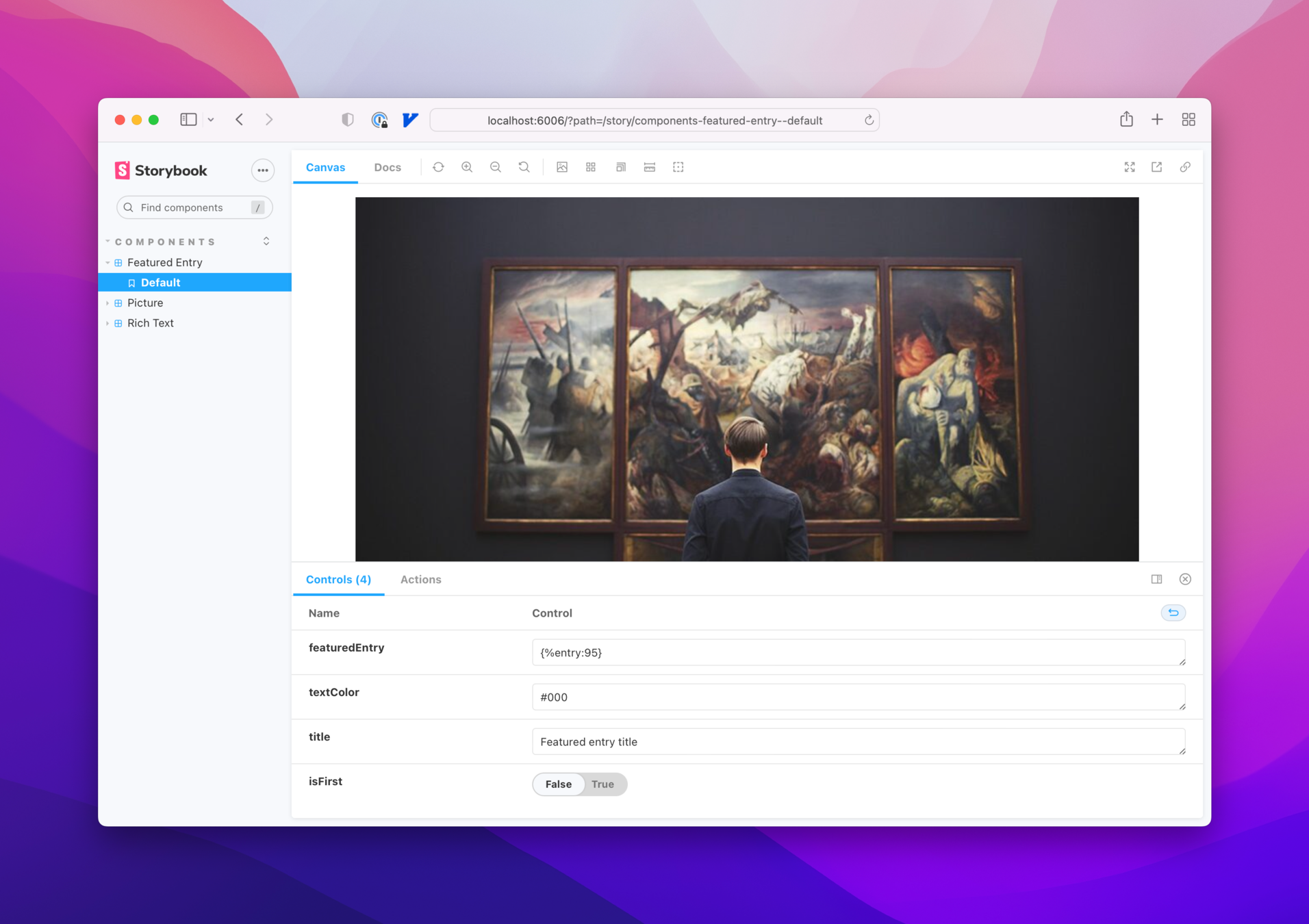Image resolution: width=1309 pixels, height=924 pixels.
Task: Zoom out of the canvas
Action: [x=496, y=167]
